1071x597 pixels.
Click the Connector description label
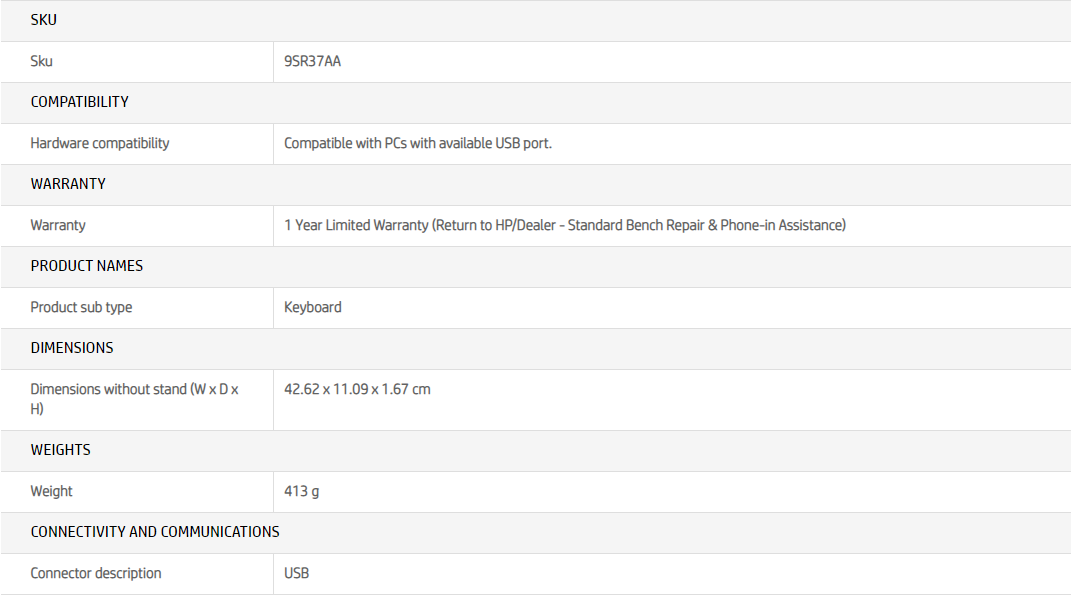(96, 573)
